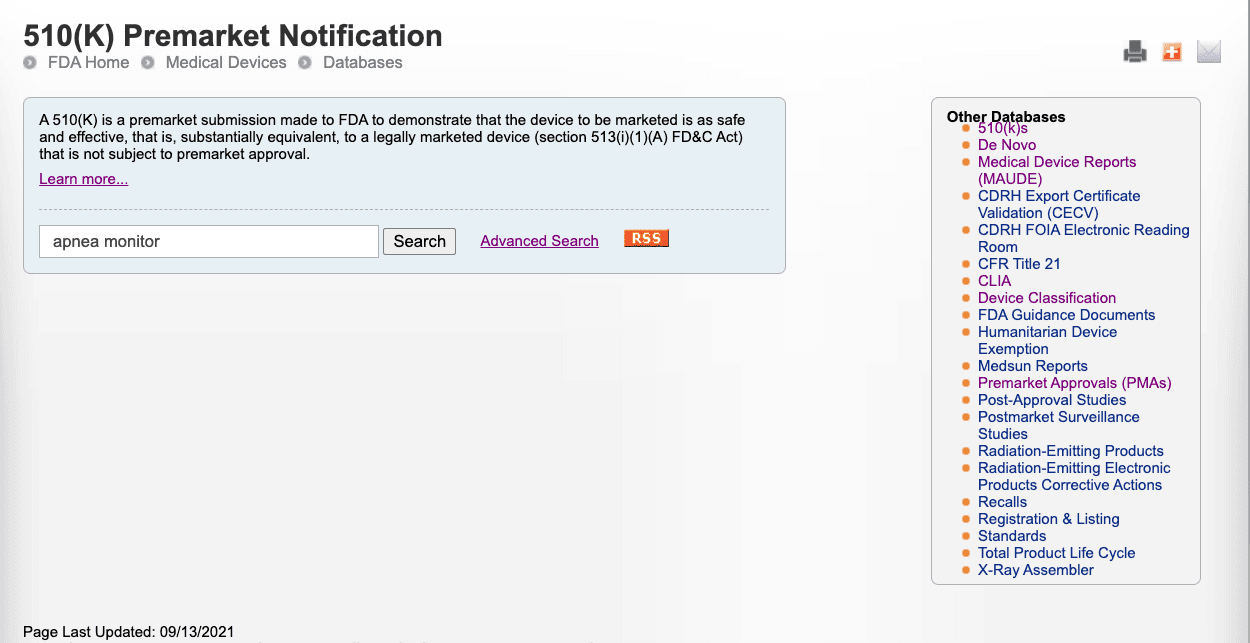Open the Advanced Search link

pos(539,241)
